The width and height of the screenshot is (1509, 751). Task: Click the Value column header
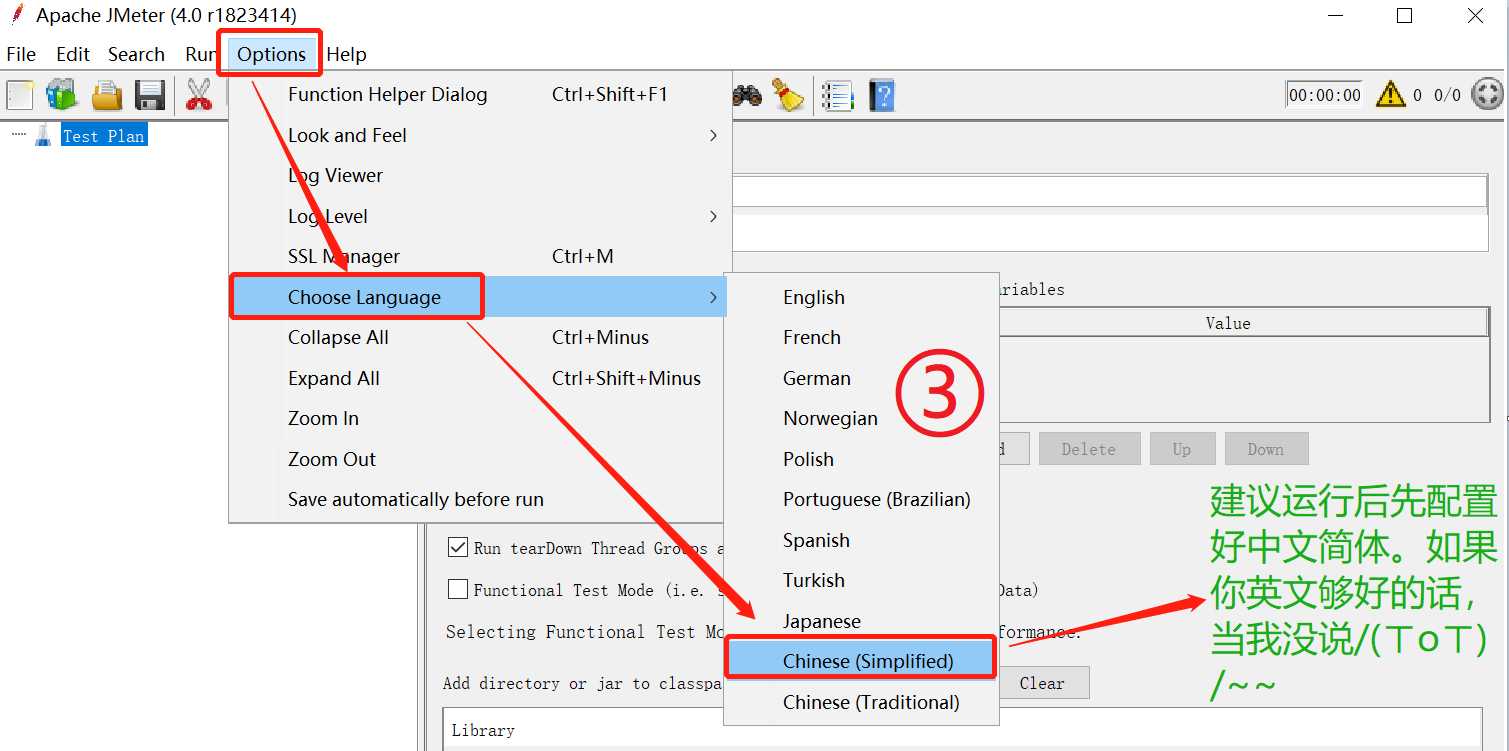pos(1228,323)
